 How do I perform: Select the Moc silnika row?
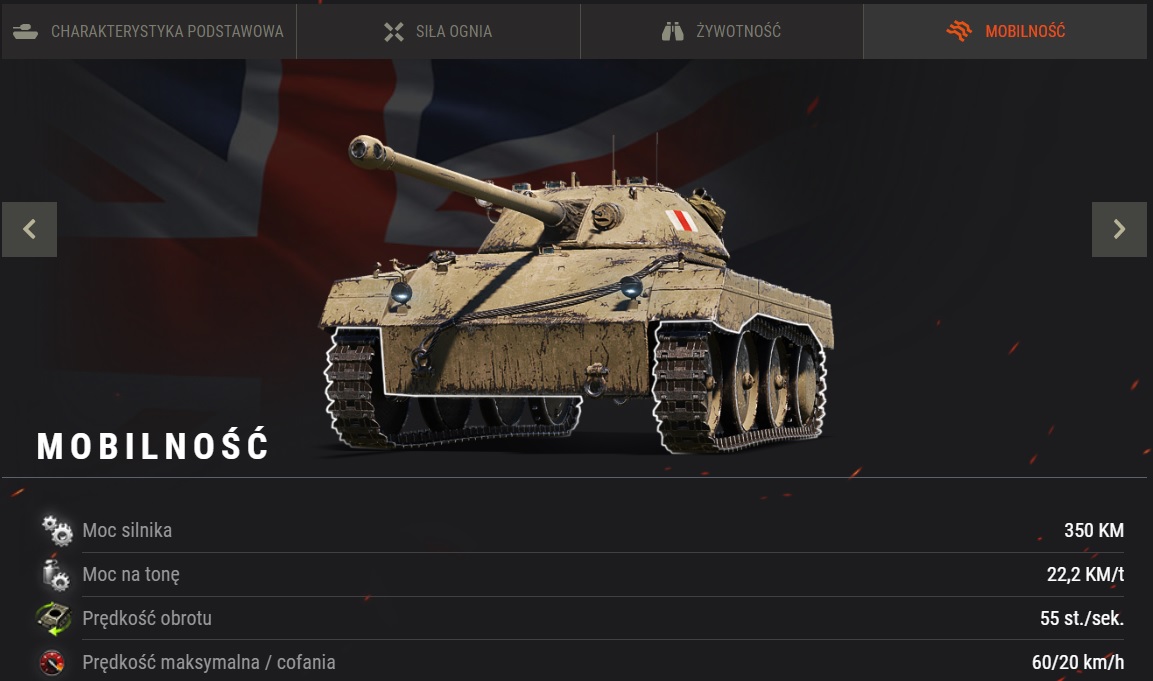click(x=582, y=530)
